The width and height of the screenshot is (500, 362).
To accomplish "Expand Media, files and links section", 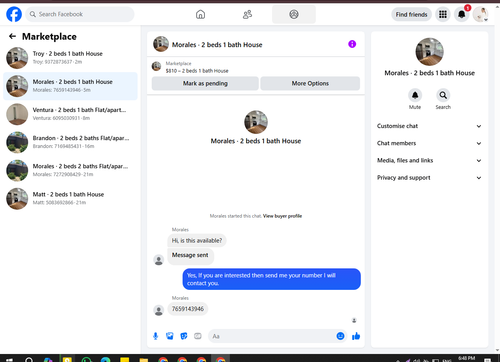I will [429, 161].
